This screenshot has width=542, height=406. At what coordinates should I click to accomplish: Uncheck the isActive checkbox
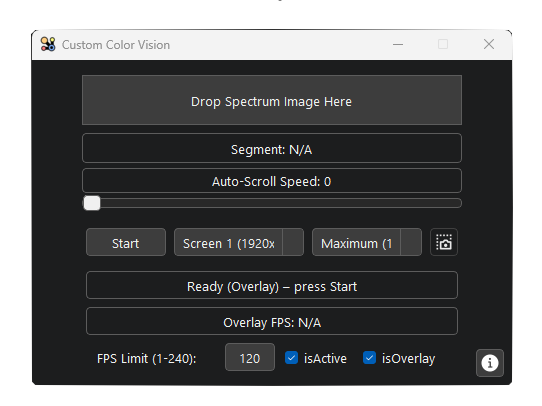291,358
